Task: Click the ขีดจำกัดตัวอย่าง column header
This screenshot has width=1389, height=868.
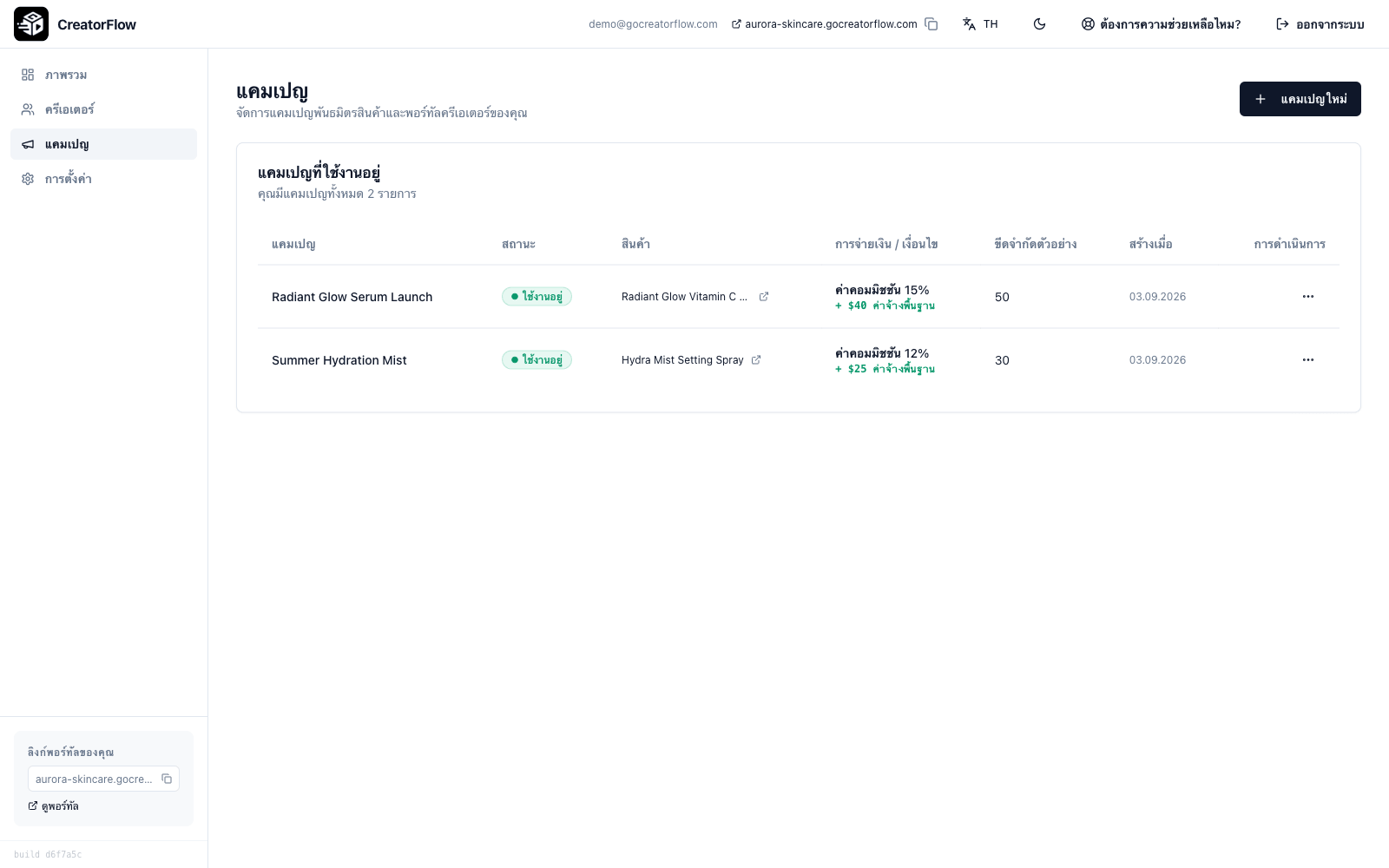Action: (1036, 244)
